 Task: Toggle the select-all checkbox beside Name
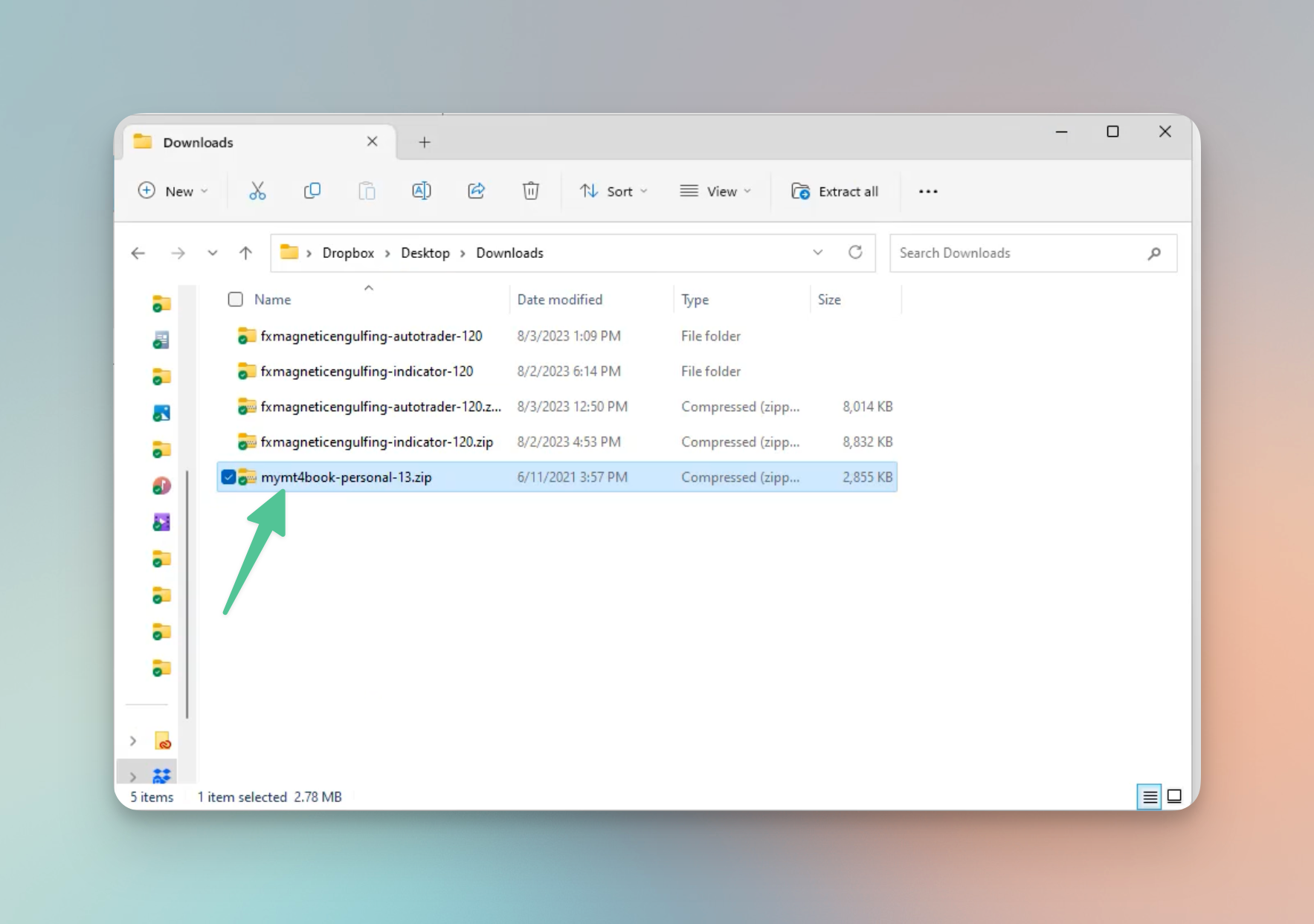click(x=236, y=300)
